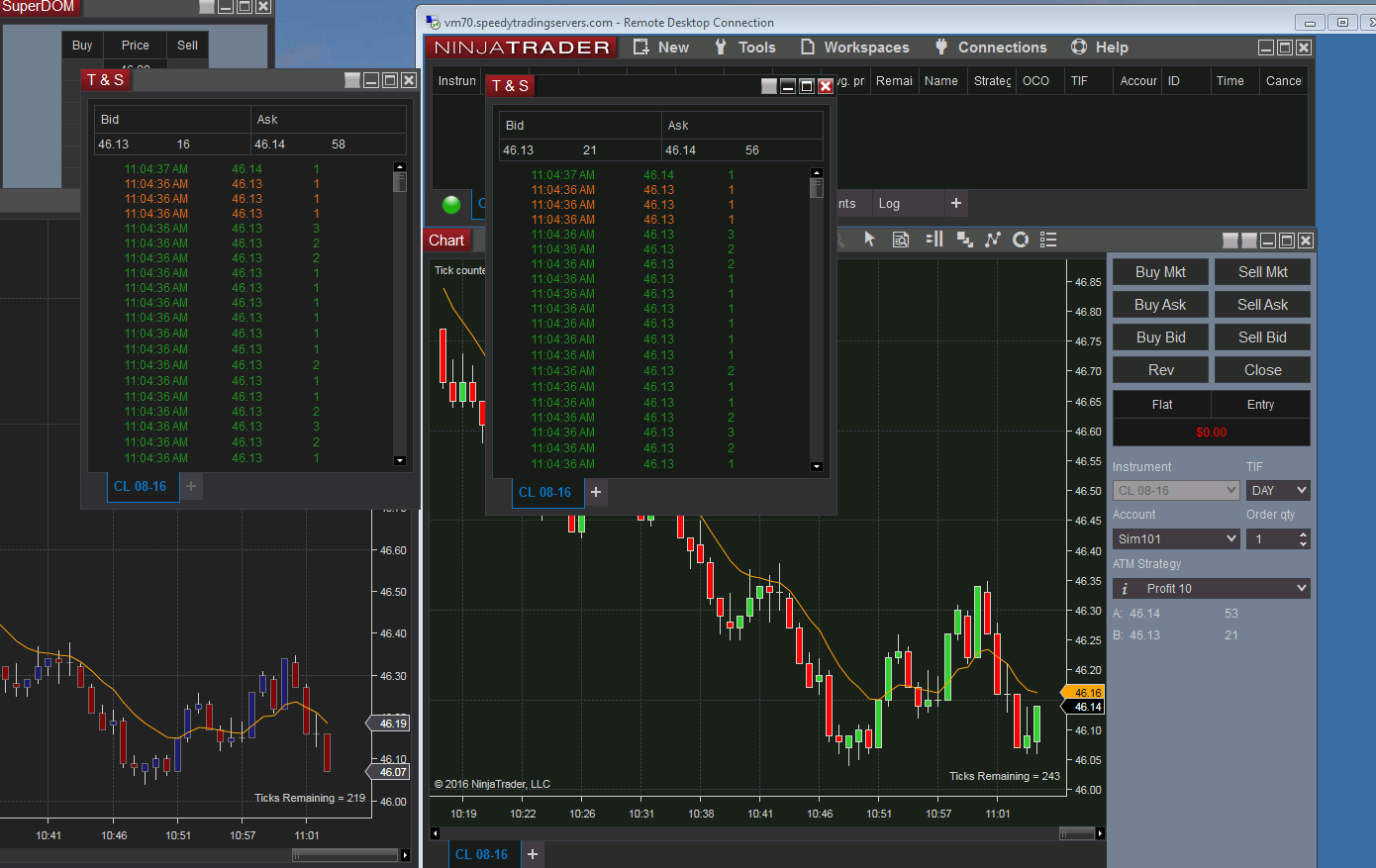Switch to the Log tab
This screenshot has width=1376, height=868.
(889, 204)
